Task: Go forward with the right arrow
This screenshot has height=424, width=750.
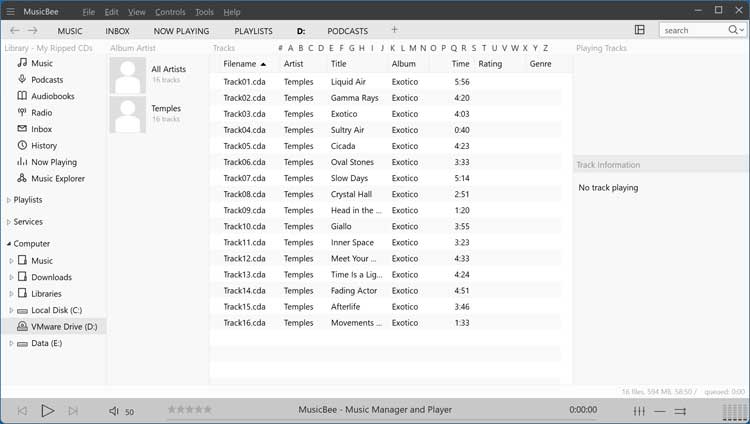Action: pyautogui.click(x=33, y=31)
